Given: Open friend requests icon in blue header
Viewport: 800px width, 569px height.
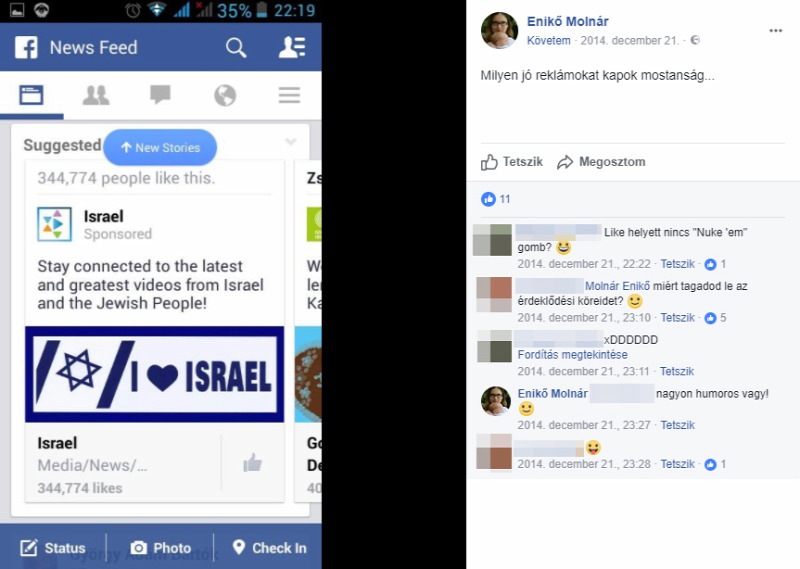Looking at the screenshot, I should (x=292, y=47).
